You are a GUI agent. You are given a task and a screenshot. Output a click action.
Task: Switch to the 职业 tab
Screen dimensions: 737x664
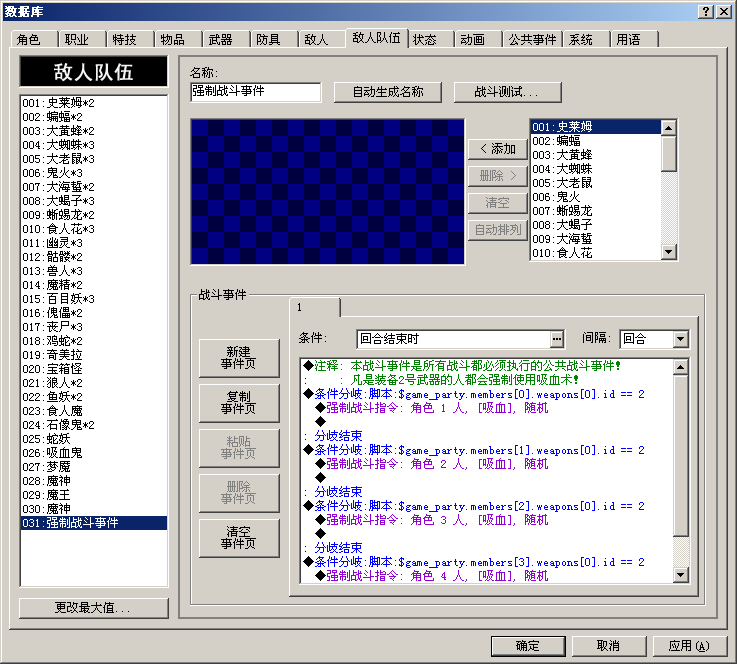(82, 39)
